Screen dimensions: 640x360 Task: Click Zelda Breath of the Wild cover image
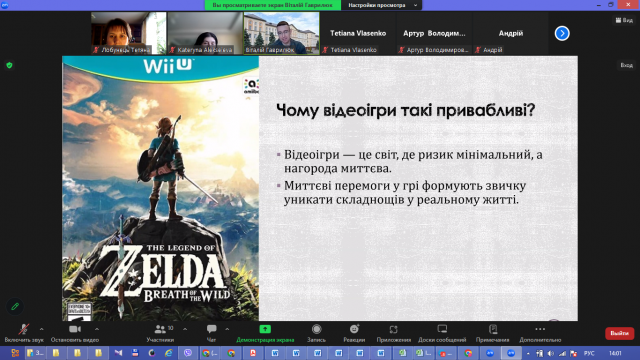coord(160,188)
